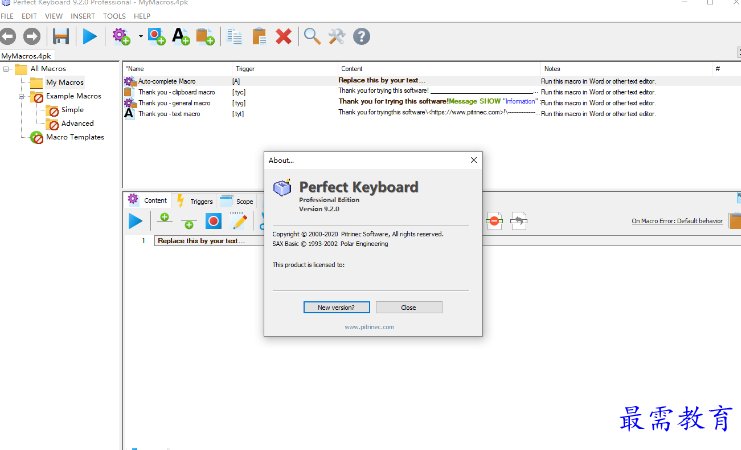Select the All Macros folder
The image size is (741, 450).
tap(48, 69)
